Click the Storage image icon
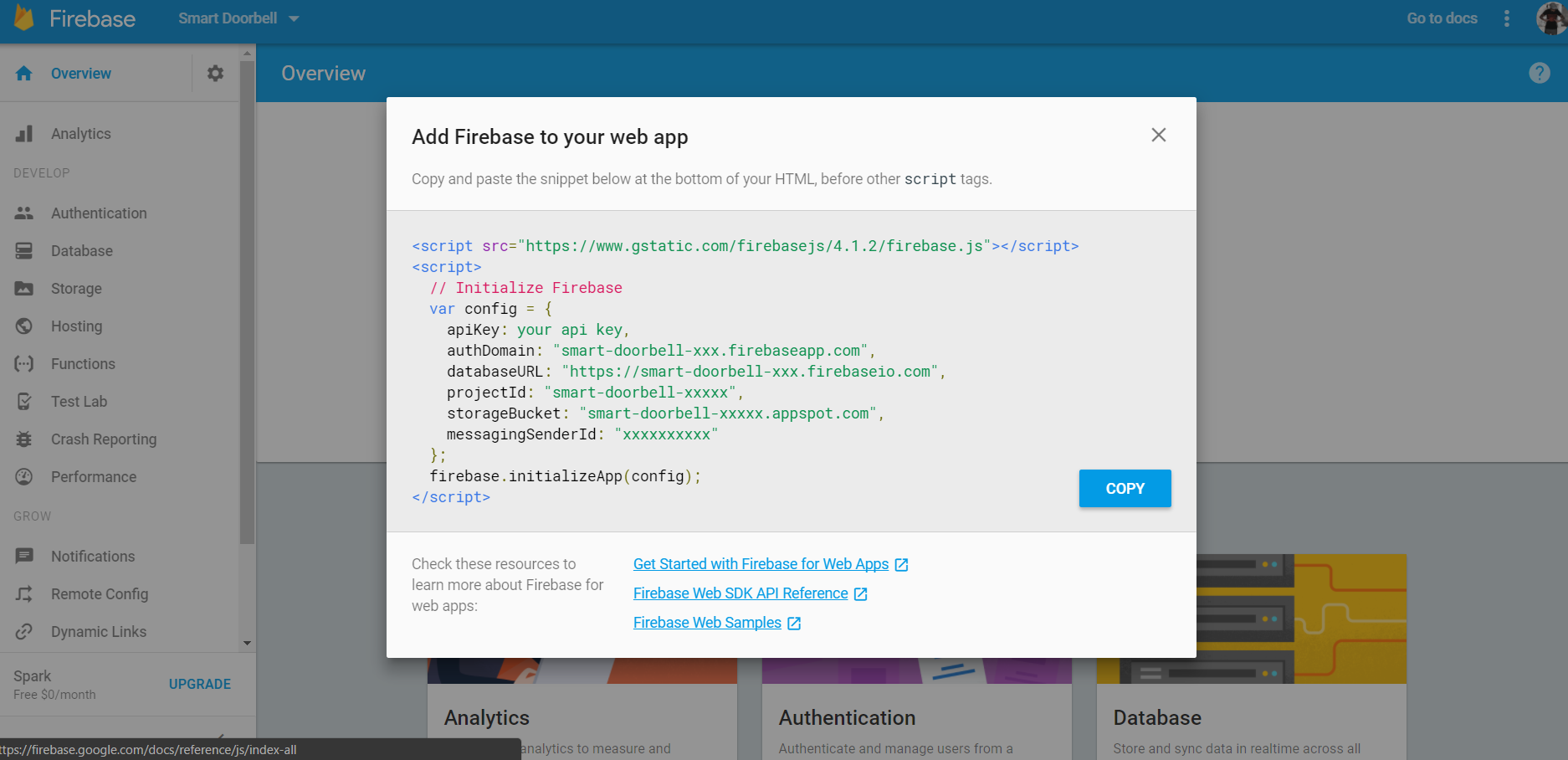Screen dimensions: 1568x760 click(24, 289)
